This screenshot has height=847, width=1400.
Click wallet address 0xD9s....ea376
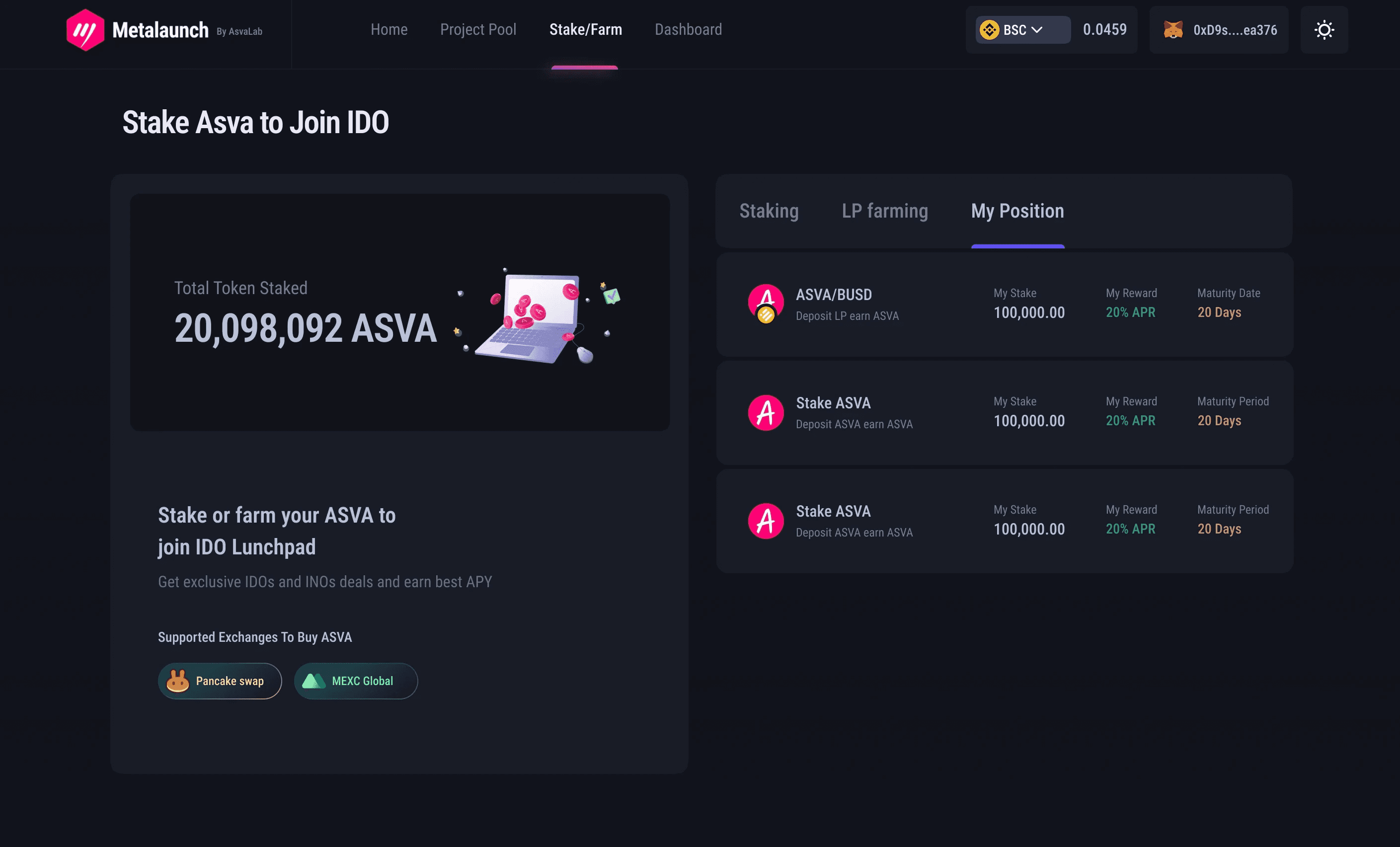point(1235,30)
